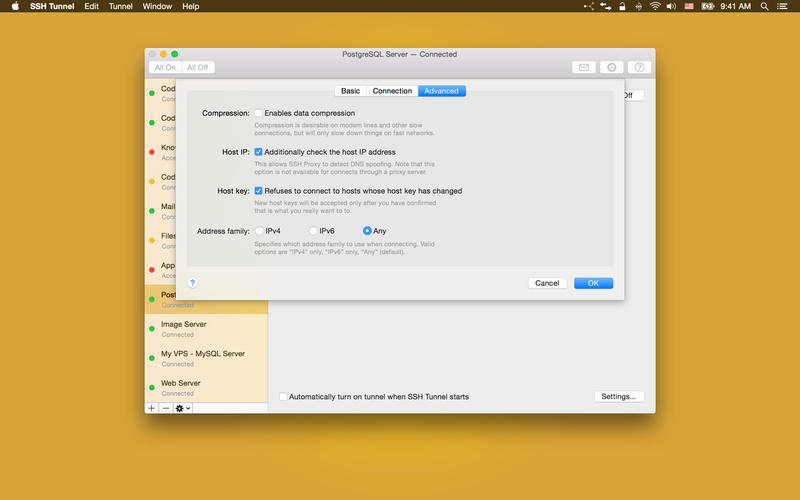
Task: Enable the data compression checkbox
Action: pyautogui.click(x=259, y=113)
